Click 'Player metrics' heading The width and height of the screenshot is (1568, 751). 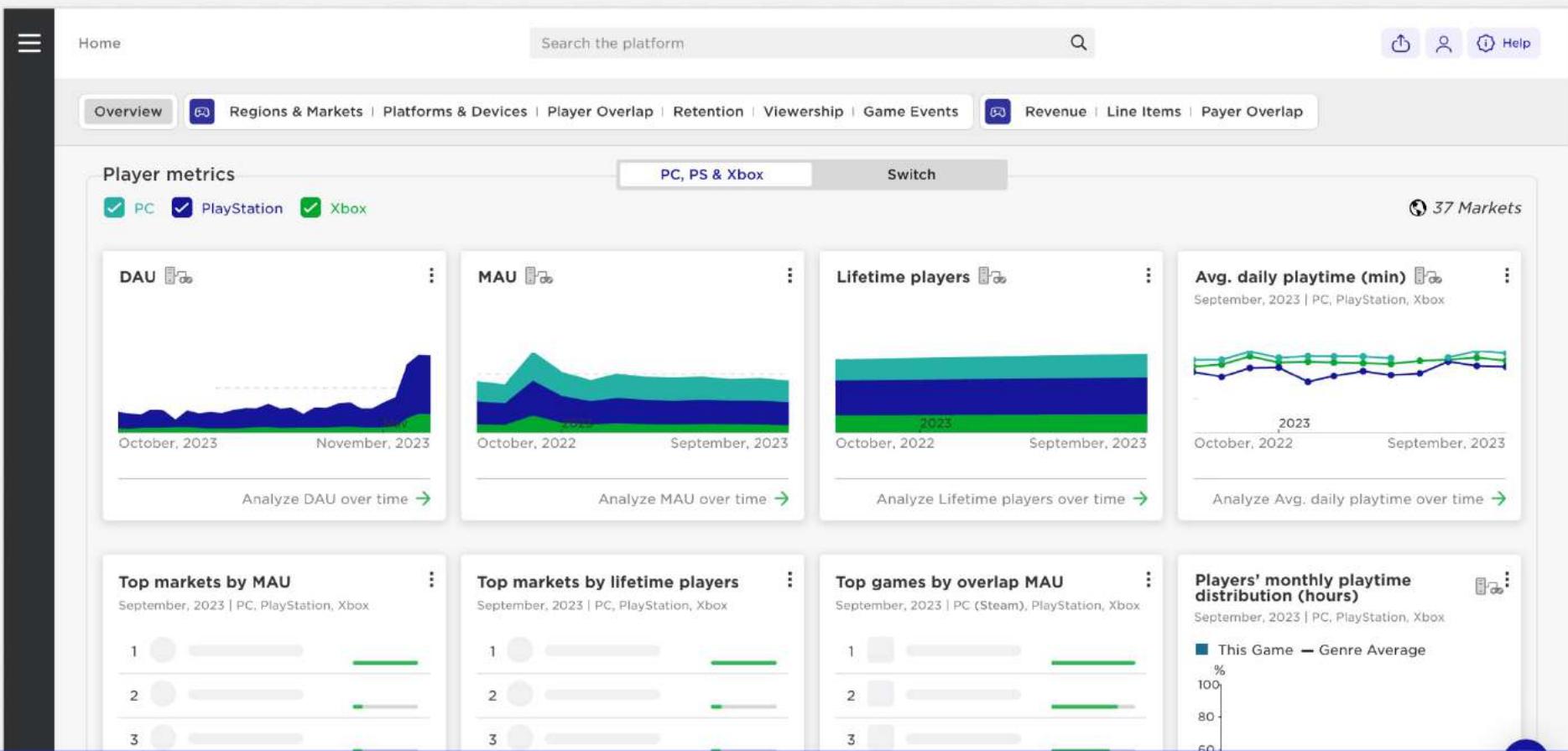pos(169,175)
